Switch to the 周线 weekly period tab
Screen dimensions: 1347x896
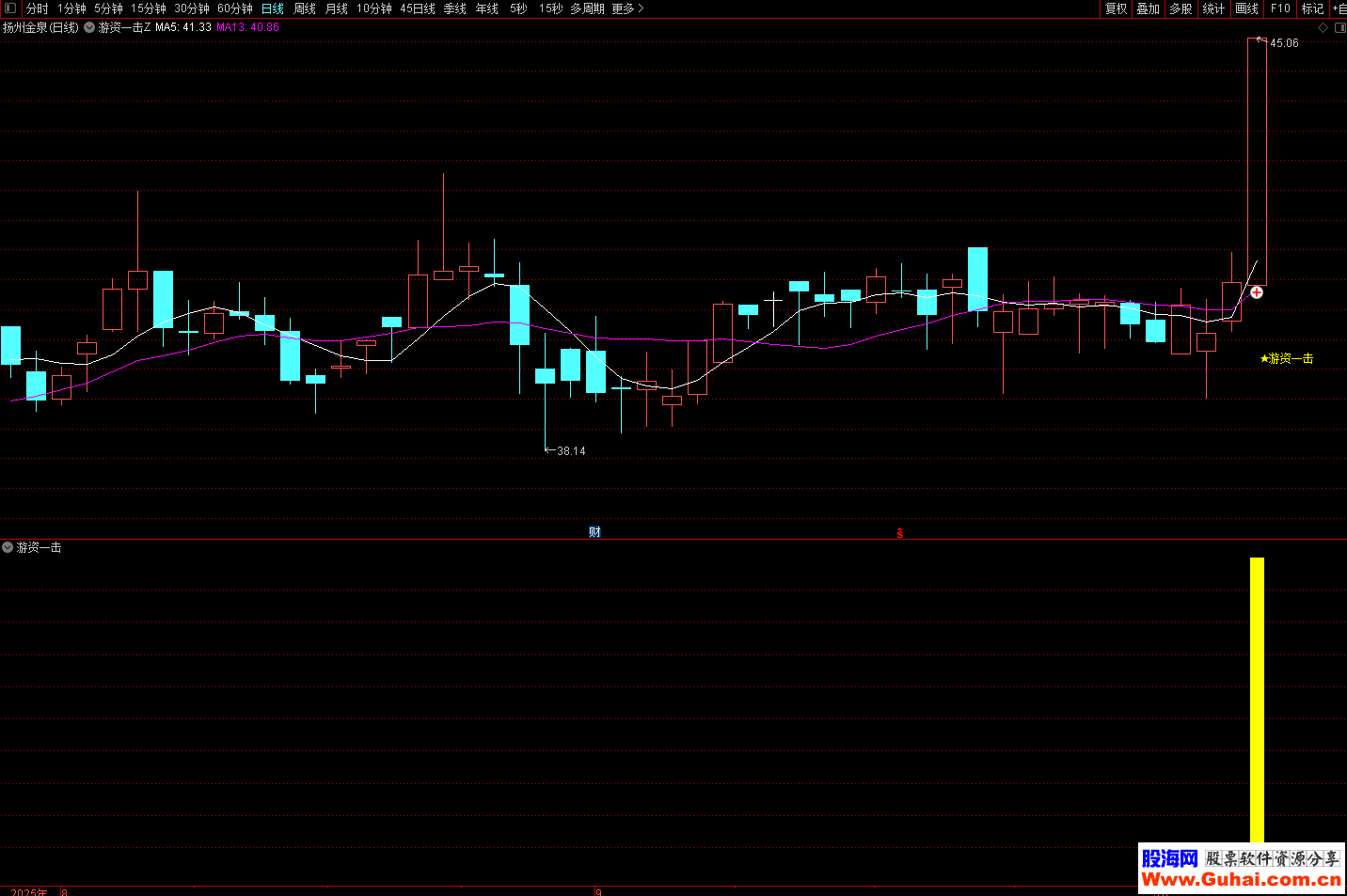(305, 8)
